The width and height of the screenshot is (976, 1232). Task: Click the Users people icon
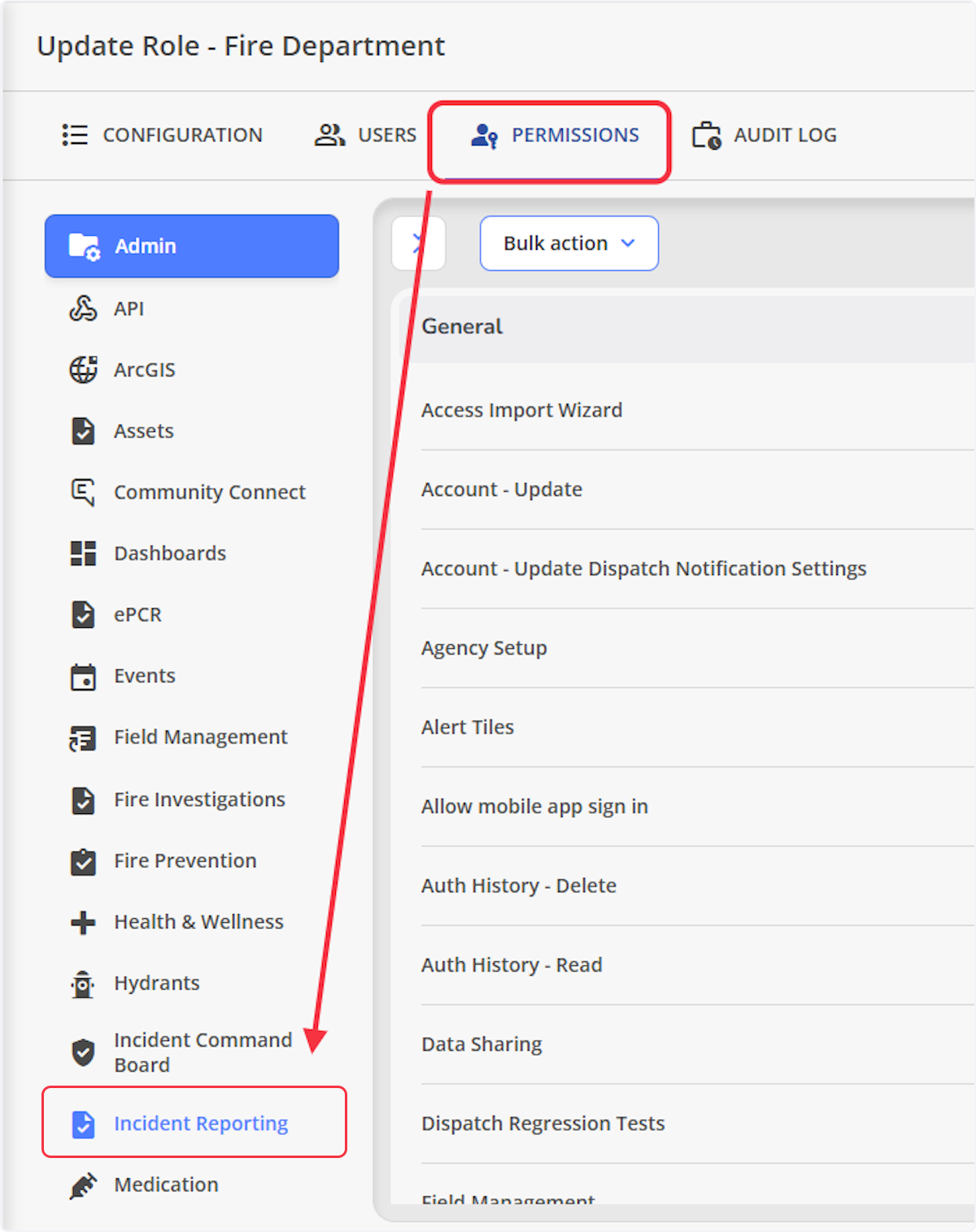click(x=329, y=135)
